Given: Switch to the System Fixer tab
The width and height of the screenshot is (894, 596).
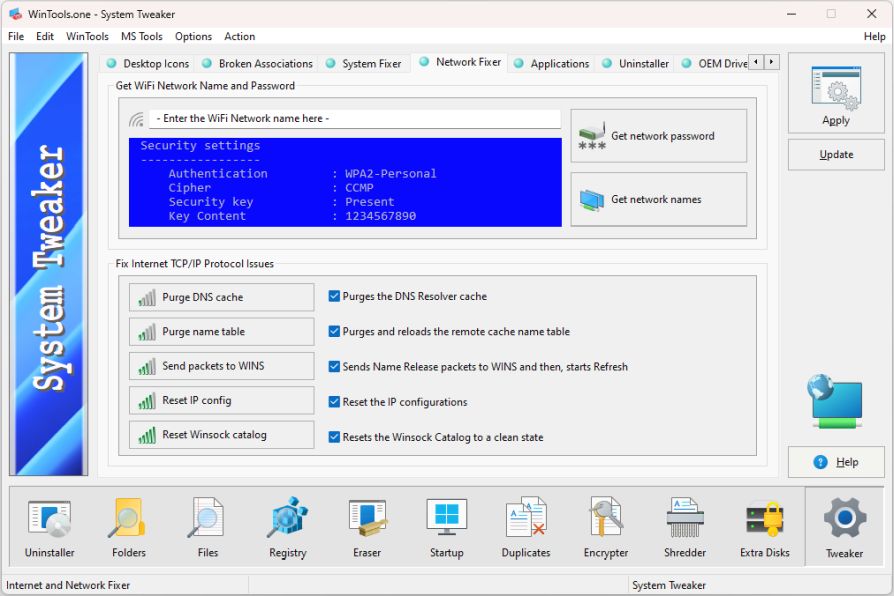Looking at the screenshot, I should [x=364, y=63].
